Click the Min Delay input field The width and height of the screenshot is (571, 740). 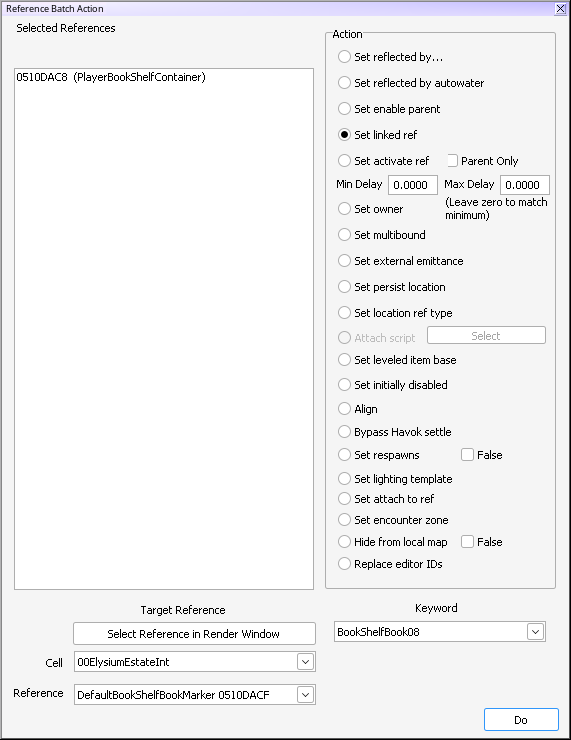pos(413,185)
